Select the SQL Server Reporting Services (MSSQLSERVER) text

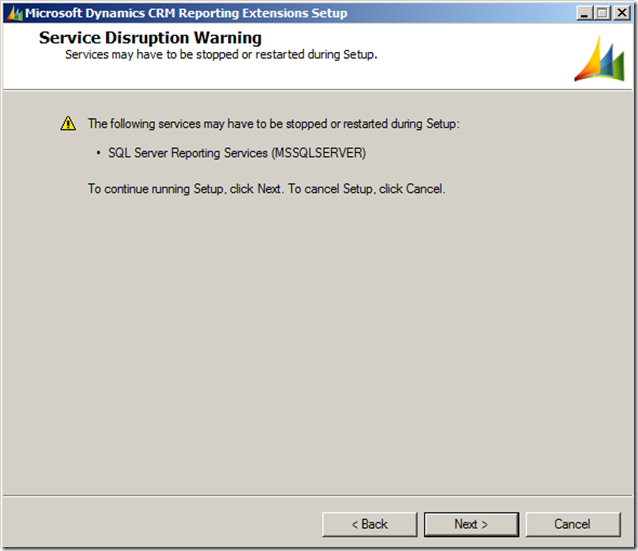click(237, 153)
